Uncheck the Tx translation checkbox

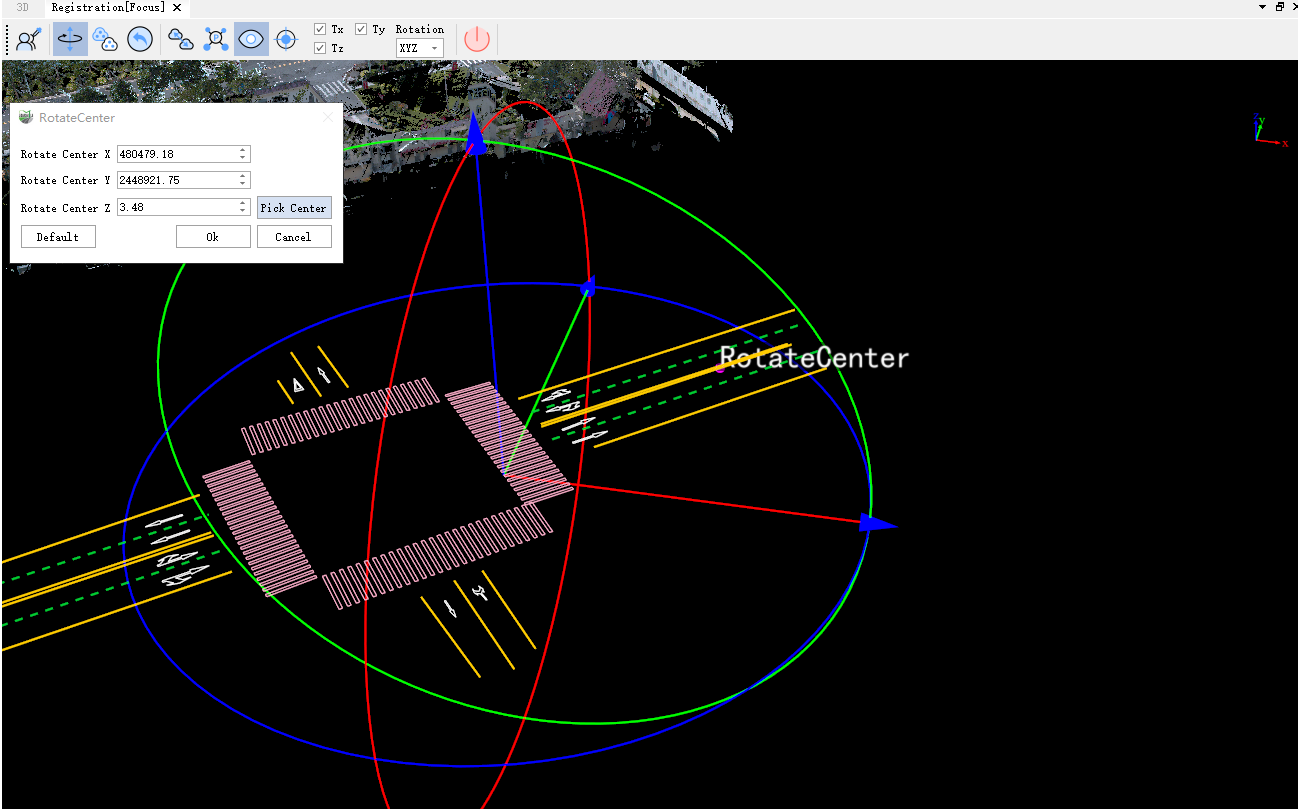(x=320, y=29)
